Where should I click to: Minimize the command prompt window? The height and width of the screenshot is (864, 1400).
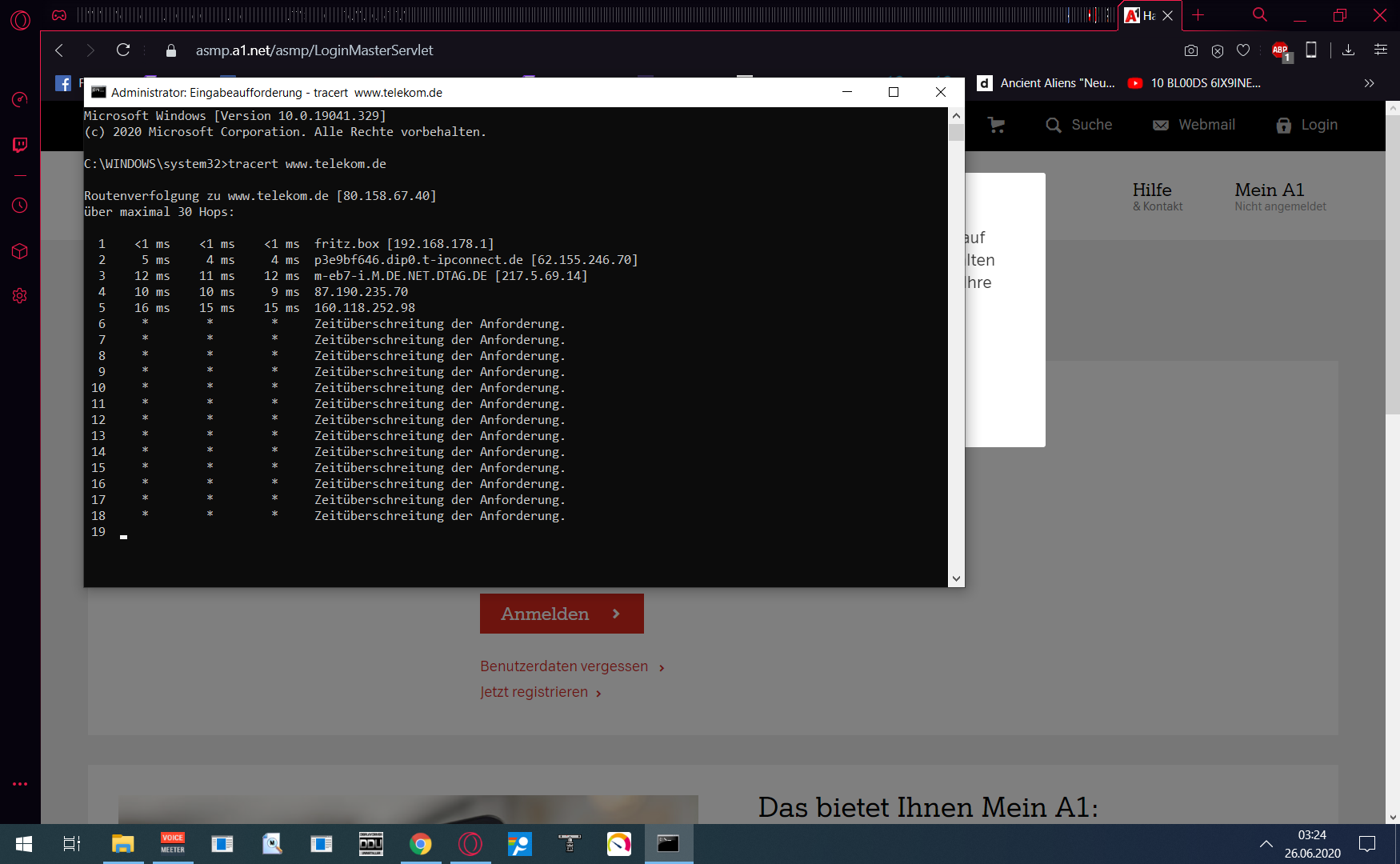click(847, 92)
